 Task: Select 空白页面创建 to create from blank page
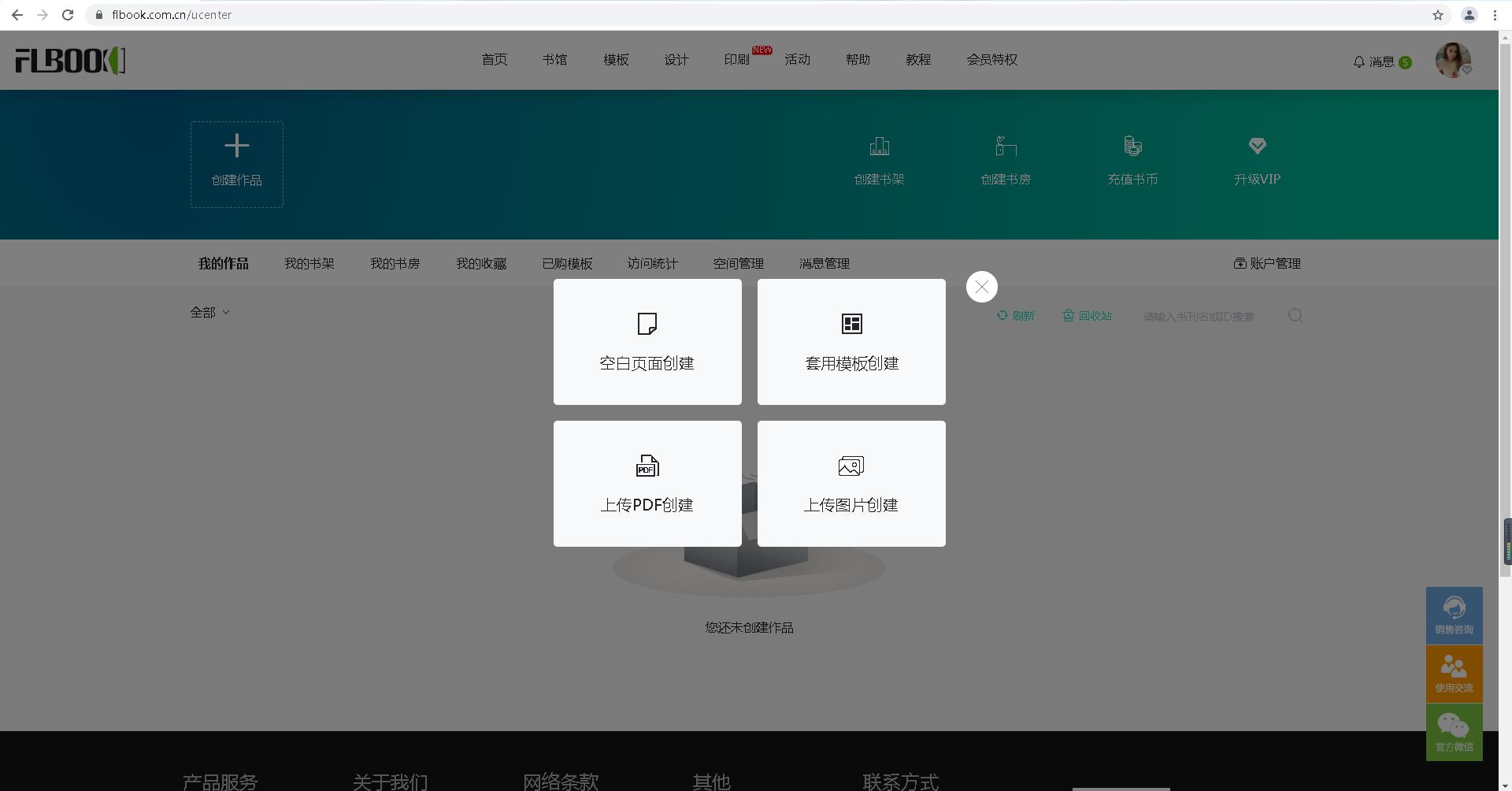click(x=647, y=341)
